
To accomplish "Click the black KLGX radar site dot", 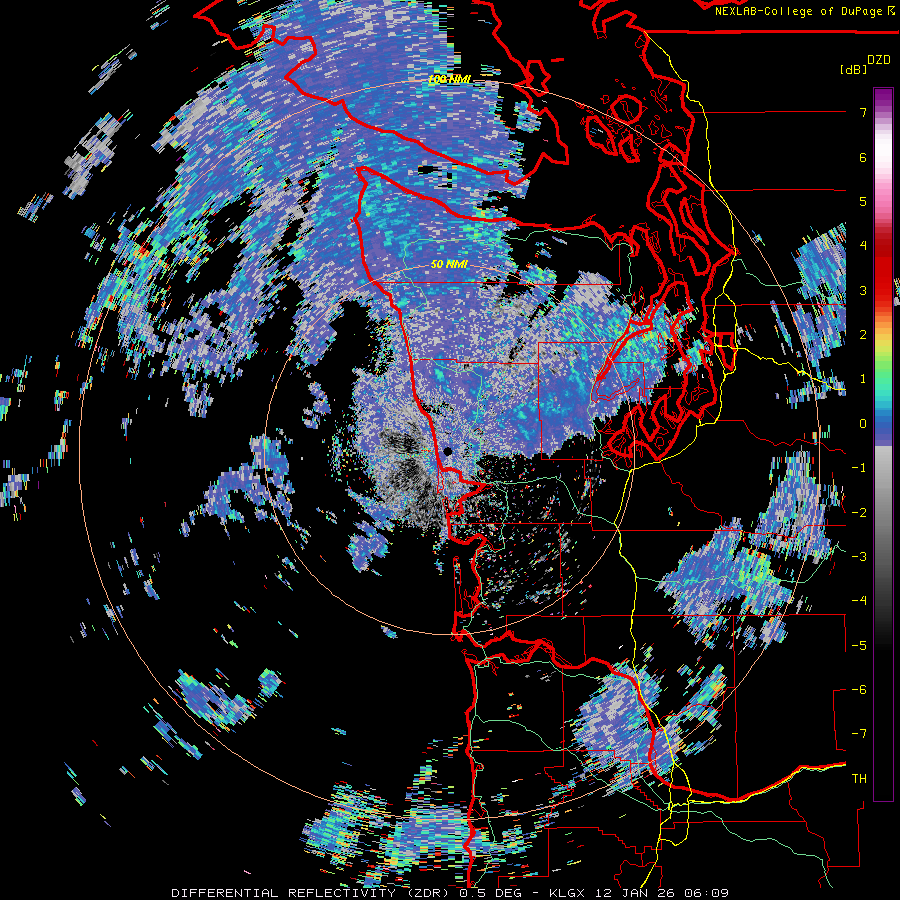I will click(448, 452).
